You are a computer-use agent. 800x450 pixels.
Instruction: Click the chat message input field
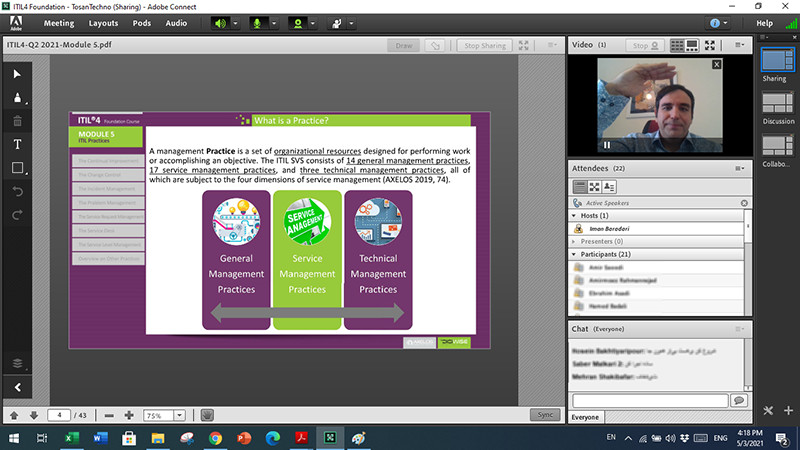[649, 401]
